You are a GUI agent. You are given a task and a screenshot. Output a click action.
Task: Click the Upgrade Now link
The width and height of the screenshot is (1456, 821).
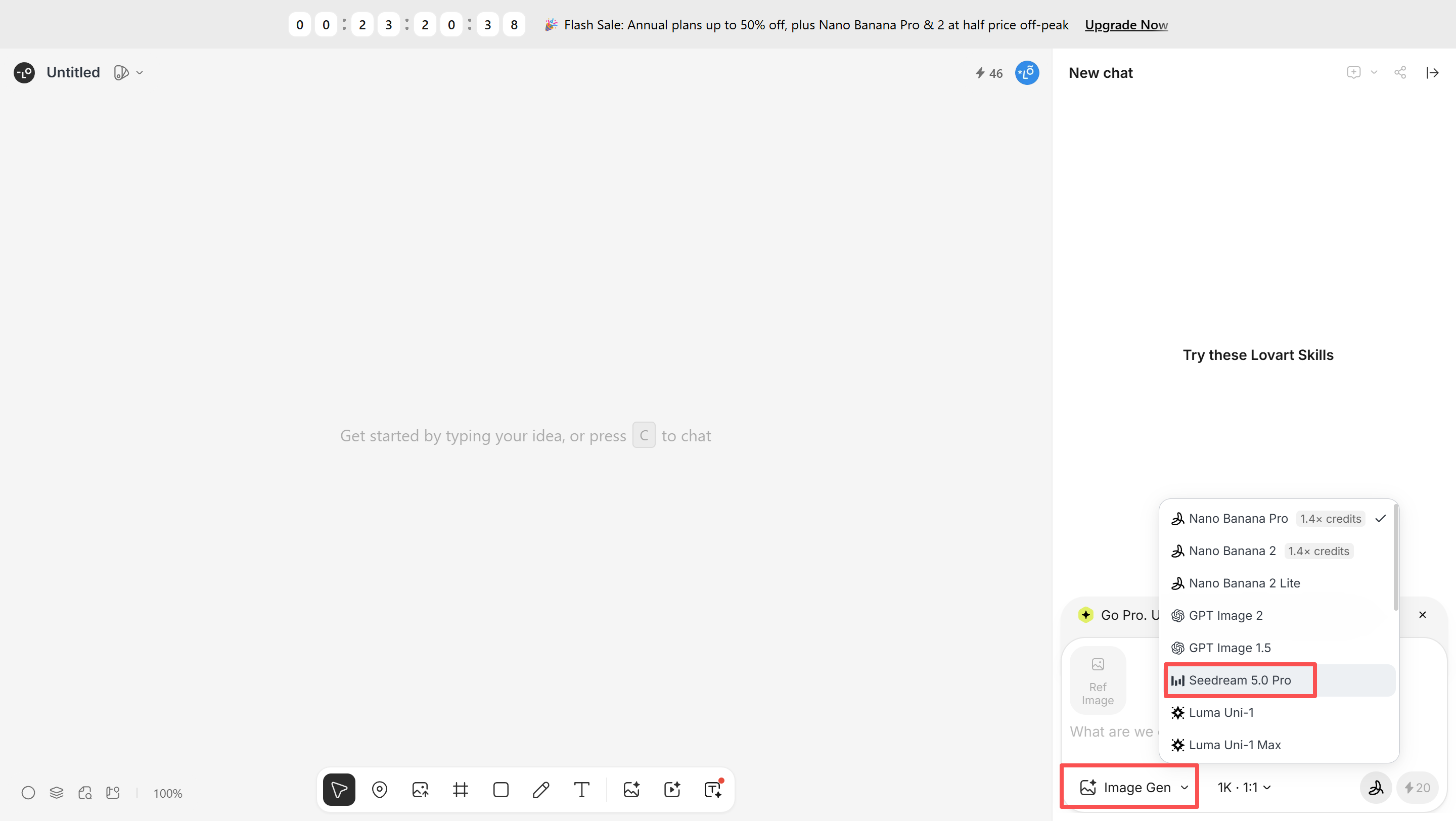click(x=1126, y=25)
